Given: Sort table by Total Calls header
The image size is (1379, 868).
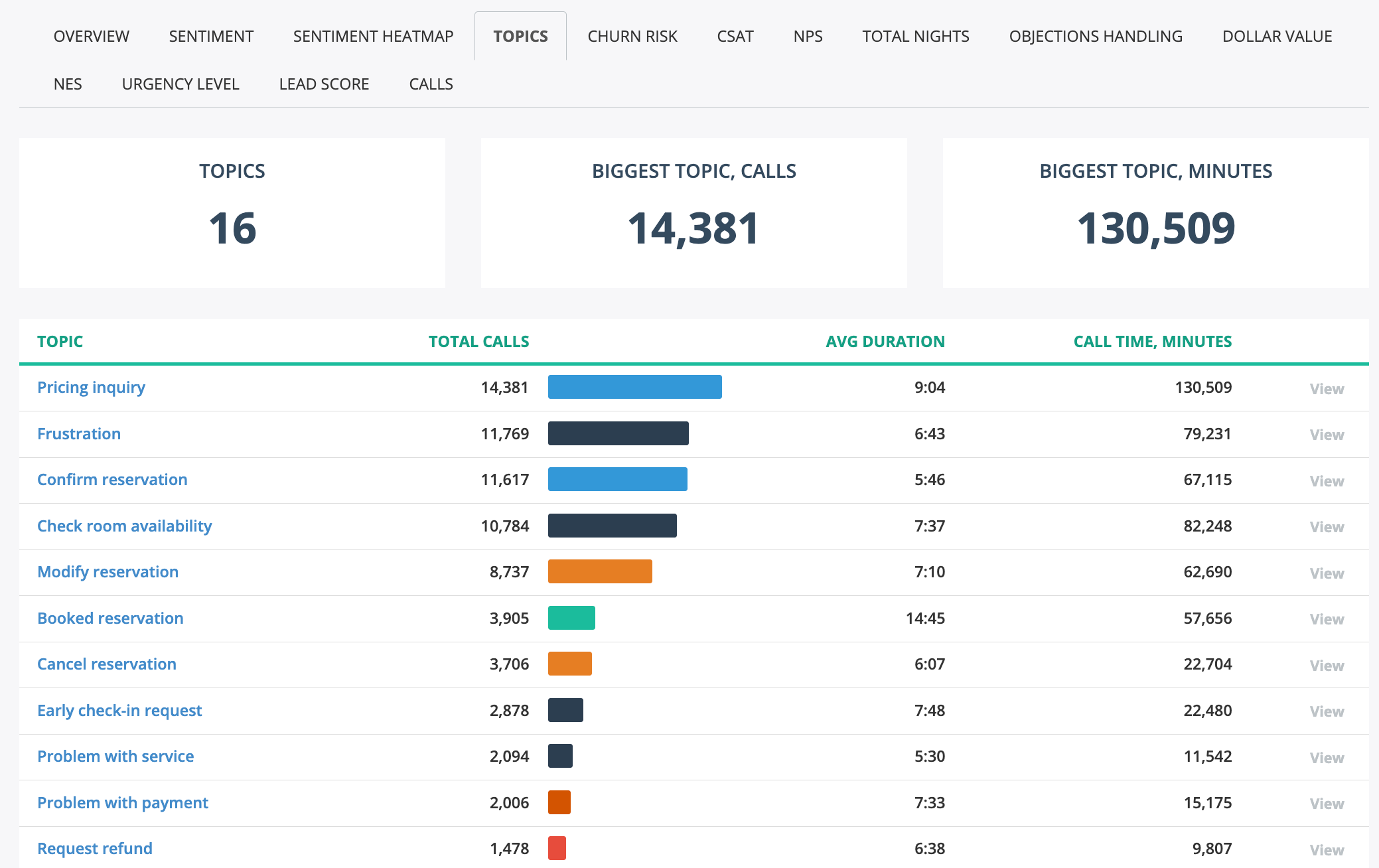Looking at the screenshot, I should (478, 342).
